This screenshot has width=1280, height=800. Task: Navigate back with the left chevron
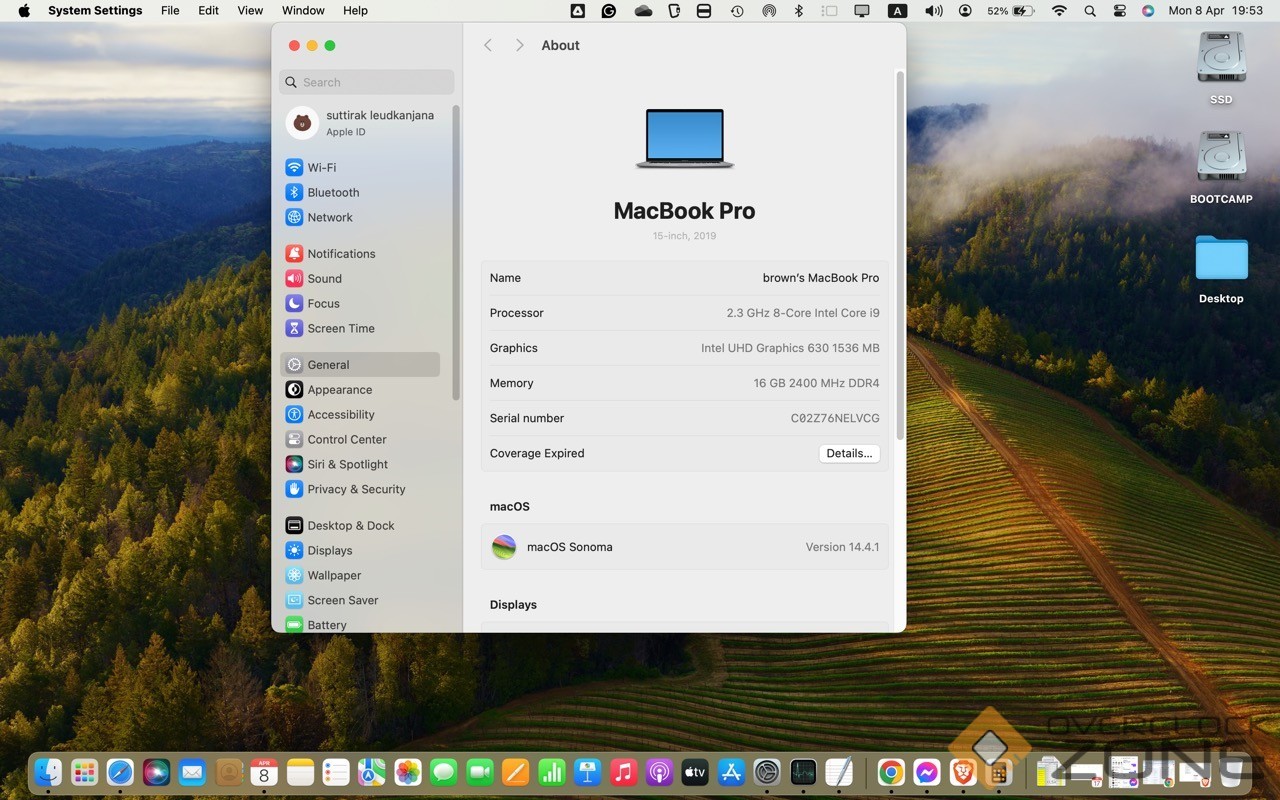click(488, 46)
